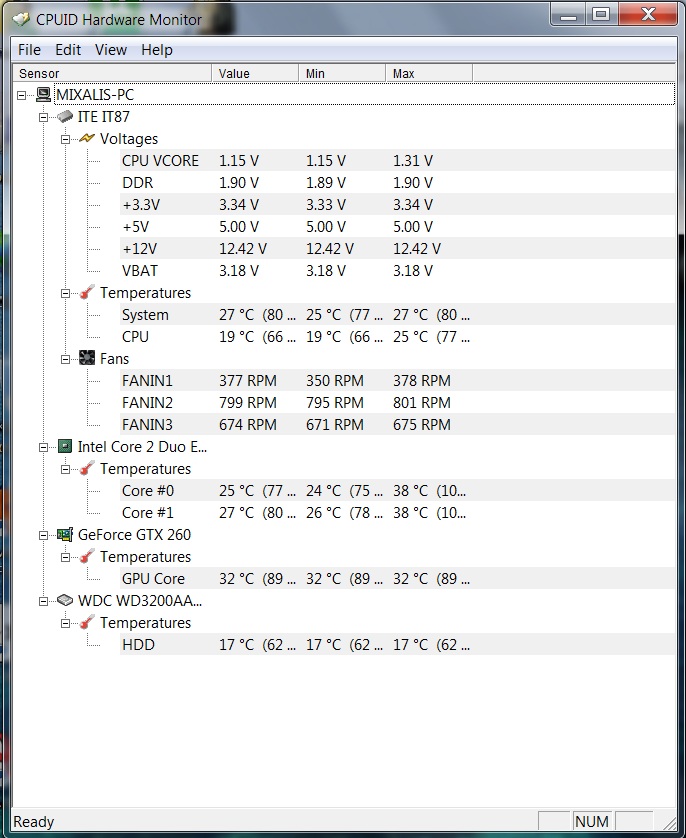Screen dimensions: 686x838
Task: Click the GeForce GTX 260 graphics card icon
Action: click(x=65, y=534)
